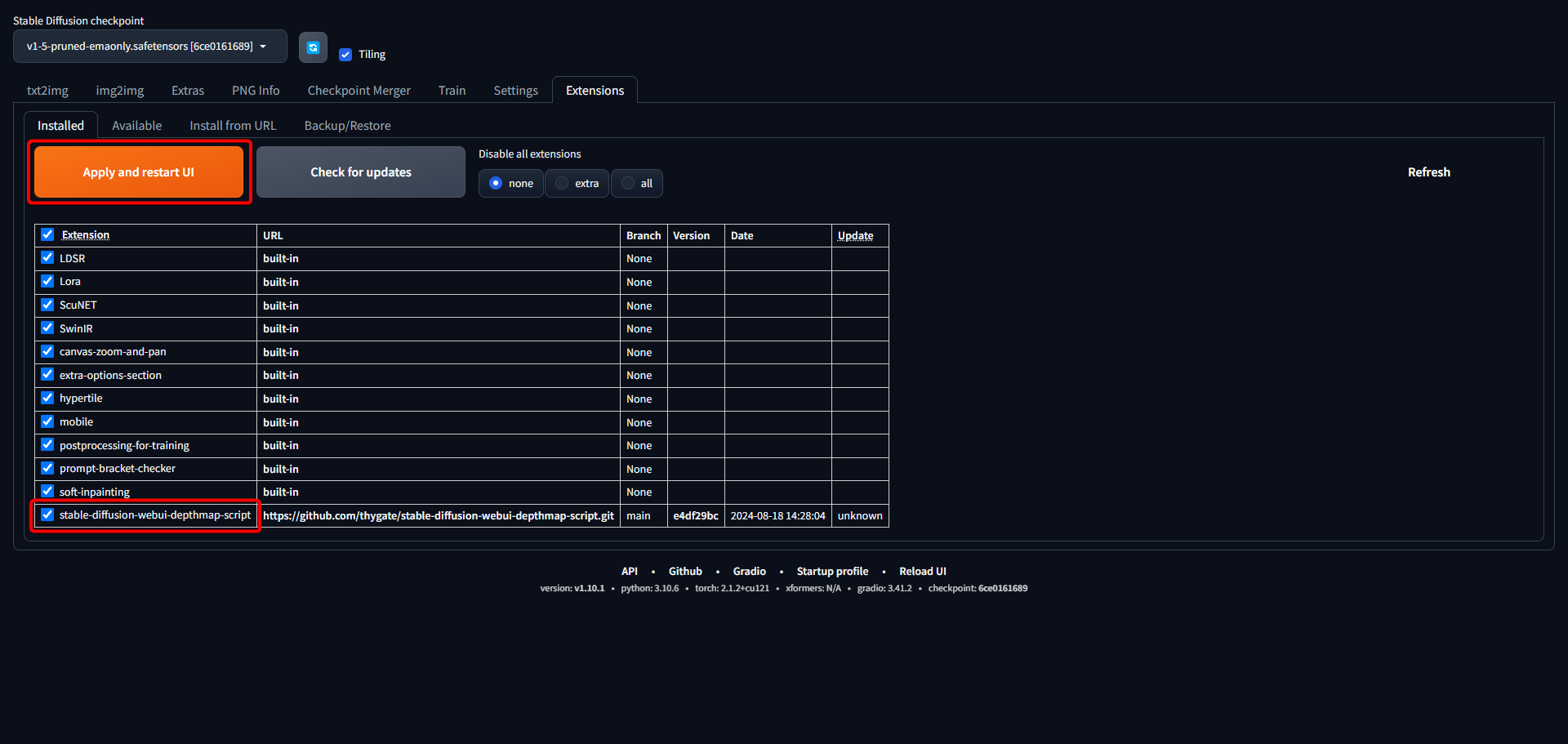The height and width of the screenshot is (744, 1568).
Task: Click the Reload UI footer link
Action: click(922, 572)
